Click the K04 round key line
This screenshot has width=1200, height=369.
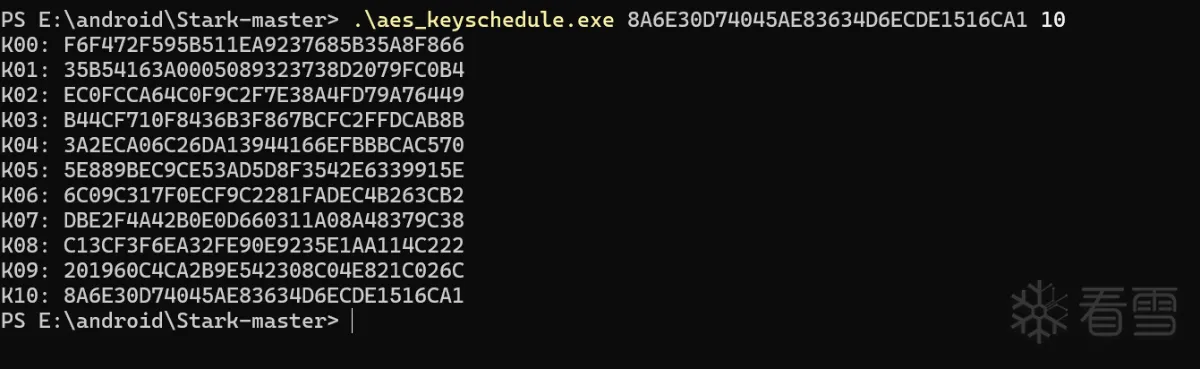click(233, 145)
